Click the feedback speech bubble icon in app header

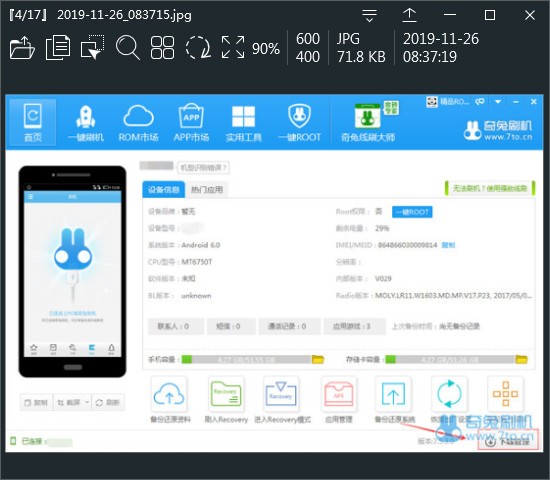pos(480,102)
